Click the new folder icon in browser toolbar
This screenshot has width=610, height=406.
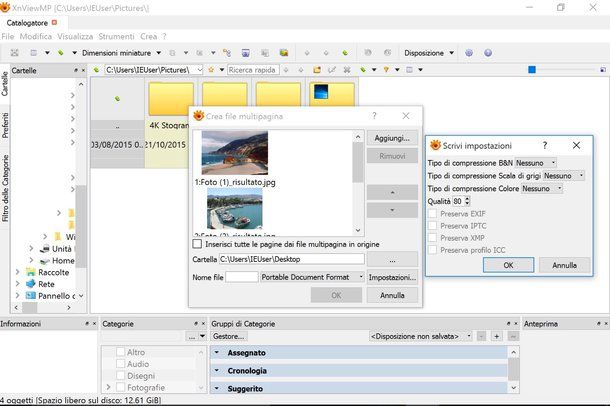317,70
